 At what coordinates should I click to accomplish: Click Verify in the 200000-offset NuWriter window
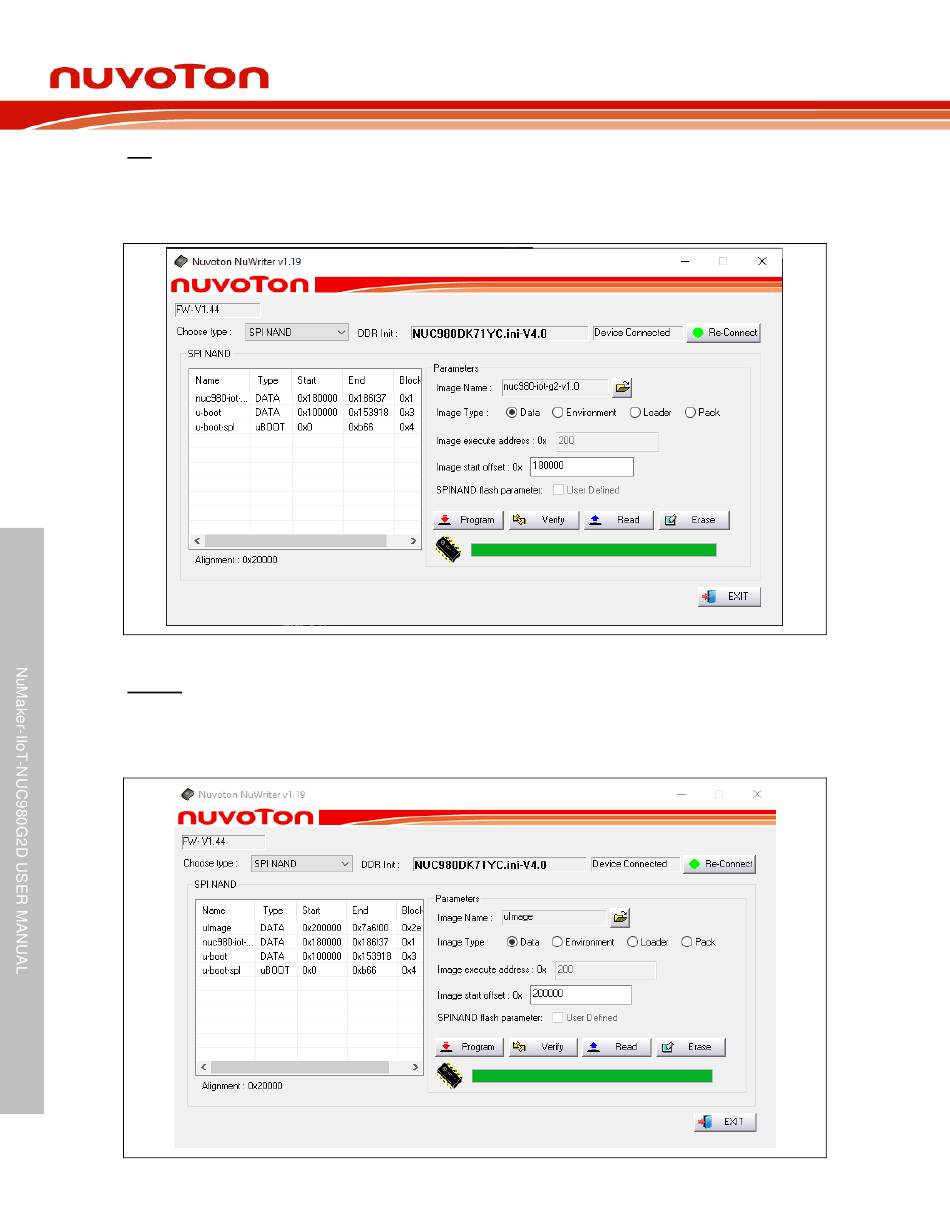[543, 1047]
